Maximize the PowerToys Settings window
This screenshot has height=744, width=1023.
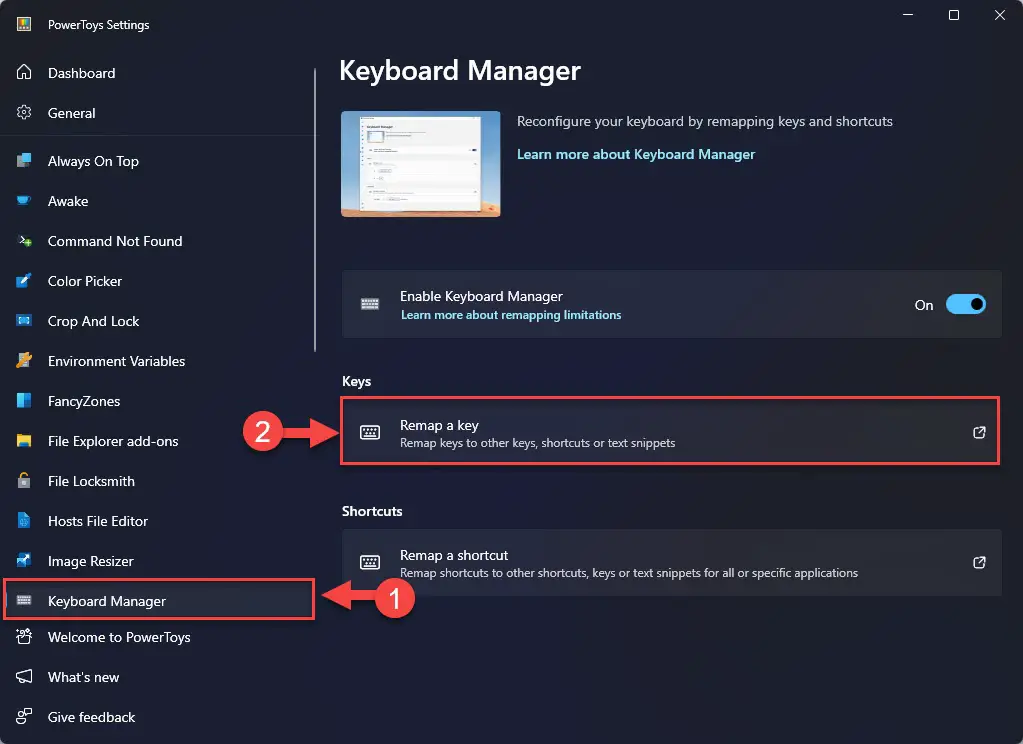point(954,14)
